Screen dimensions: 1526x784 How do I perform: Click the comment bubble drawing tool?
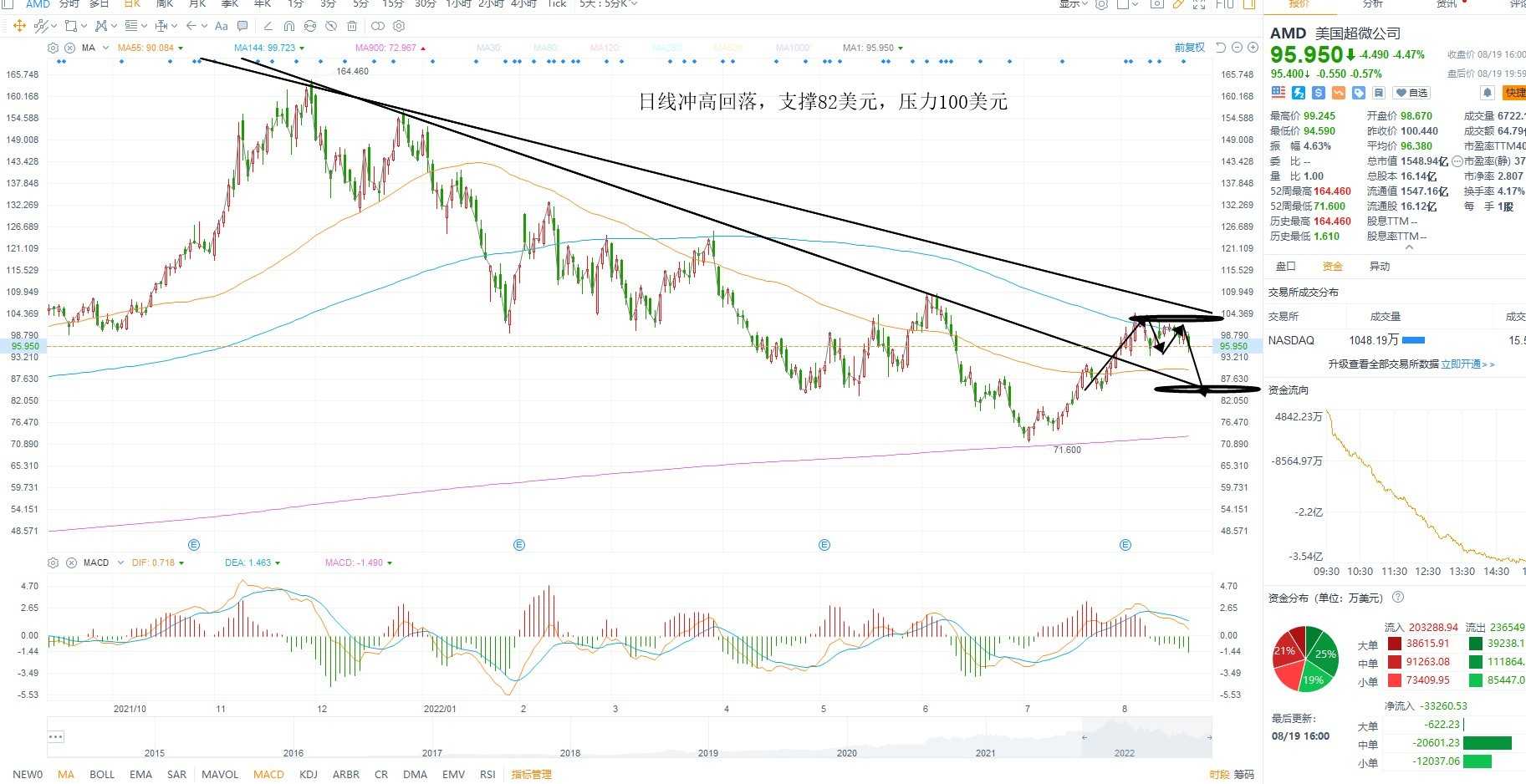[x=242, y=26]
